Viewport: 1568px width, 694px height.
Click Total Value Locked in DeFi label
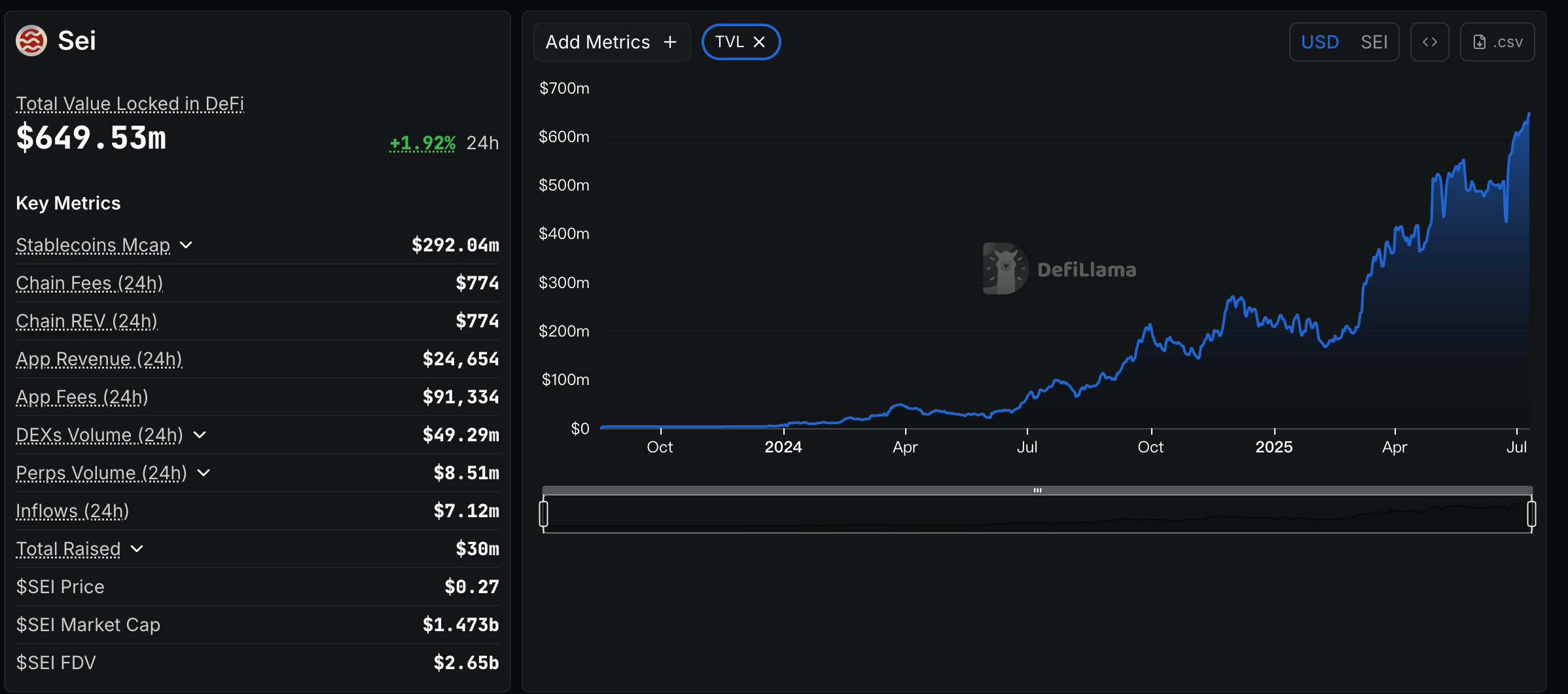tap(130, 103)
